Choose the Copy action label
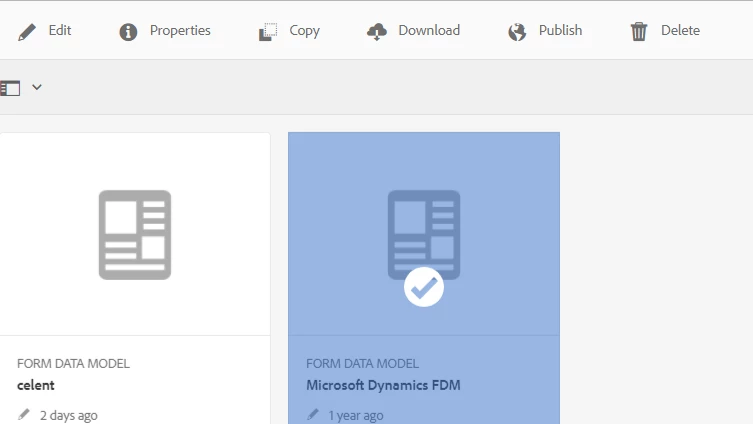753x424 pixels. tap(304, 31)
